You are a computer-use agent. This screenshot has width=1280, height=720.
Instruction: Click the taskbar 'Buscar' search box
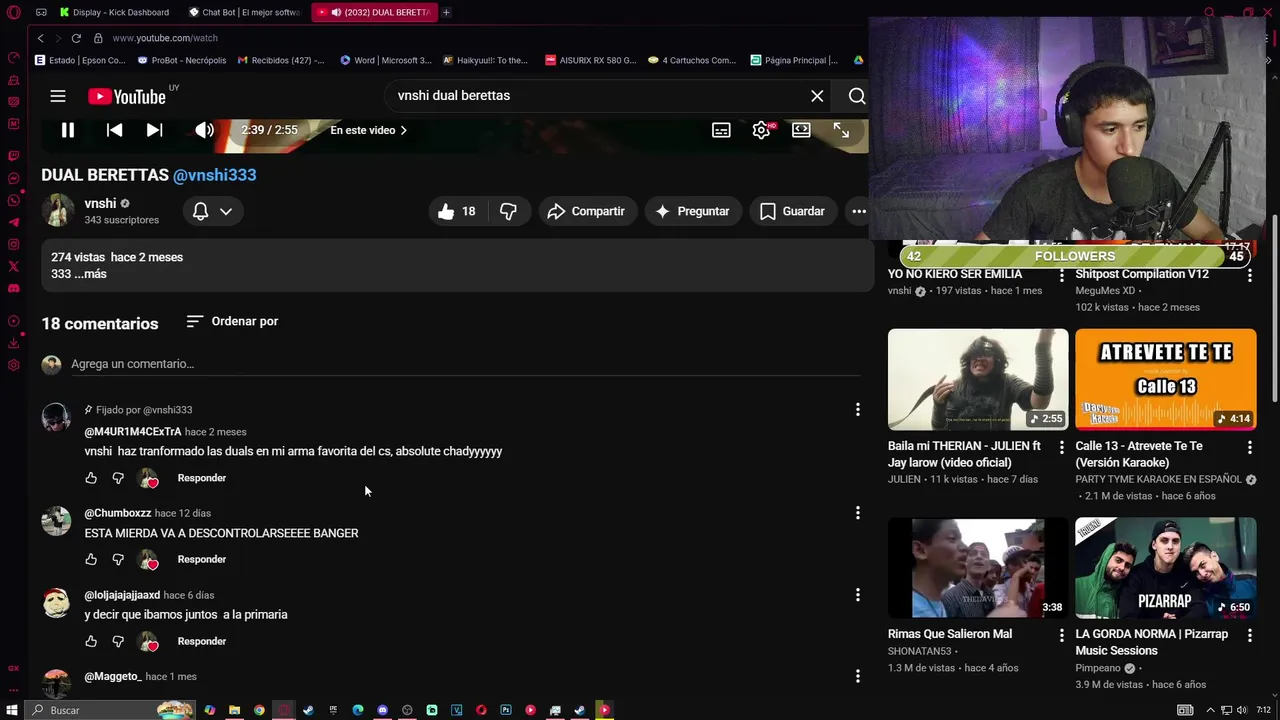[x=110, y=710]
